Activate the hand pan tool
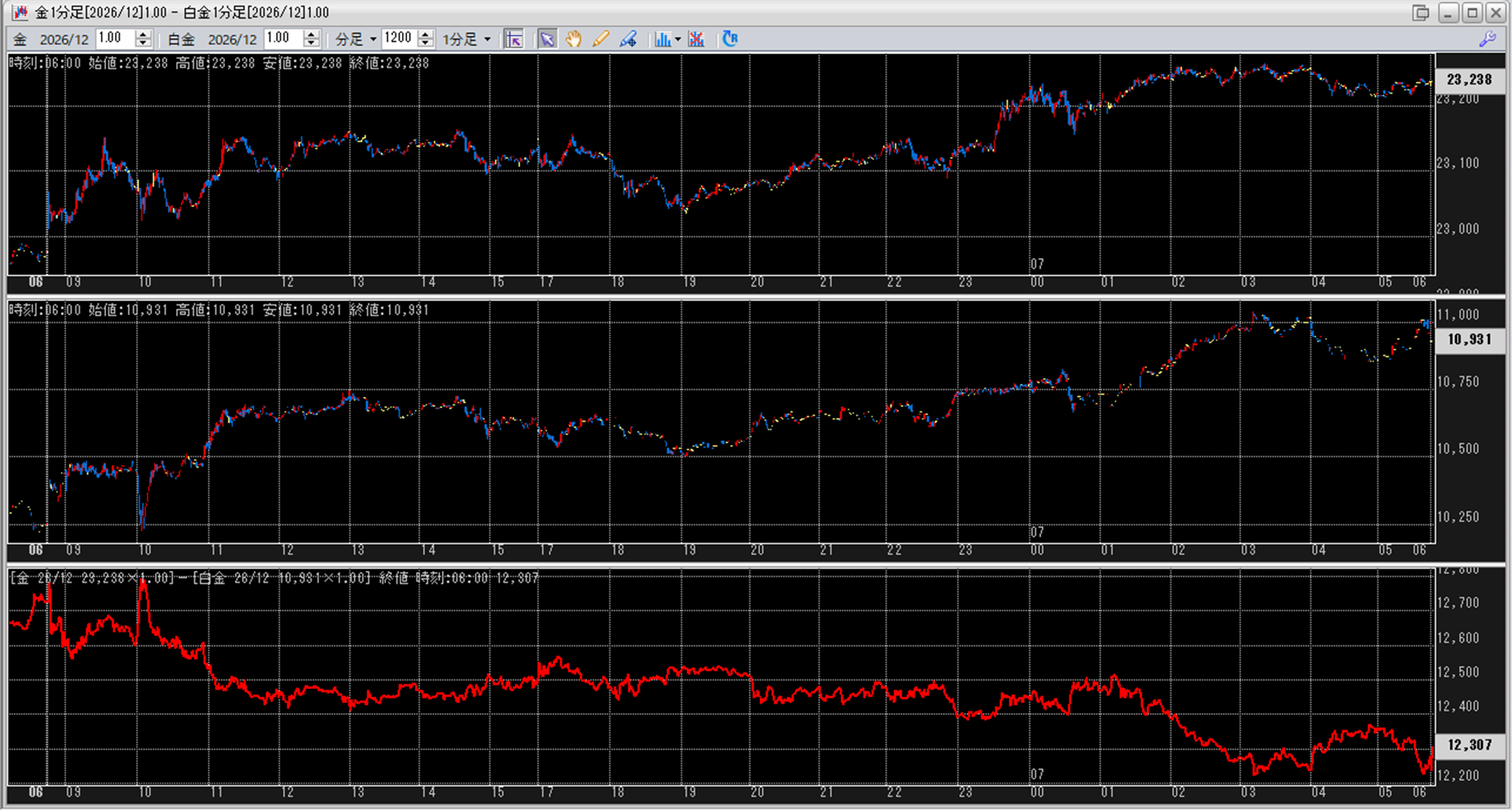Viewport: 1512px width, 811px height. (x=573, y=39)
